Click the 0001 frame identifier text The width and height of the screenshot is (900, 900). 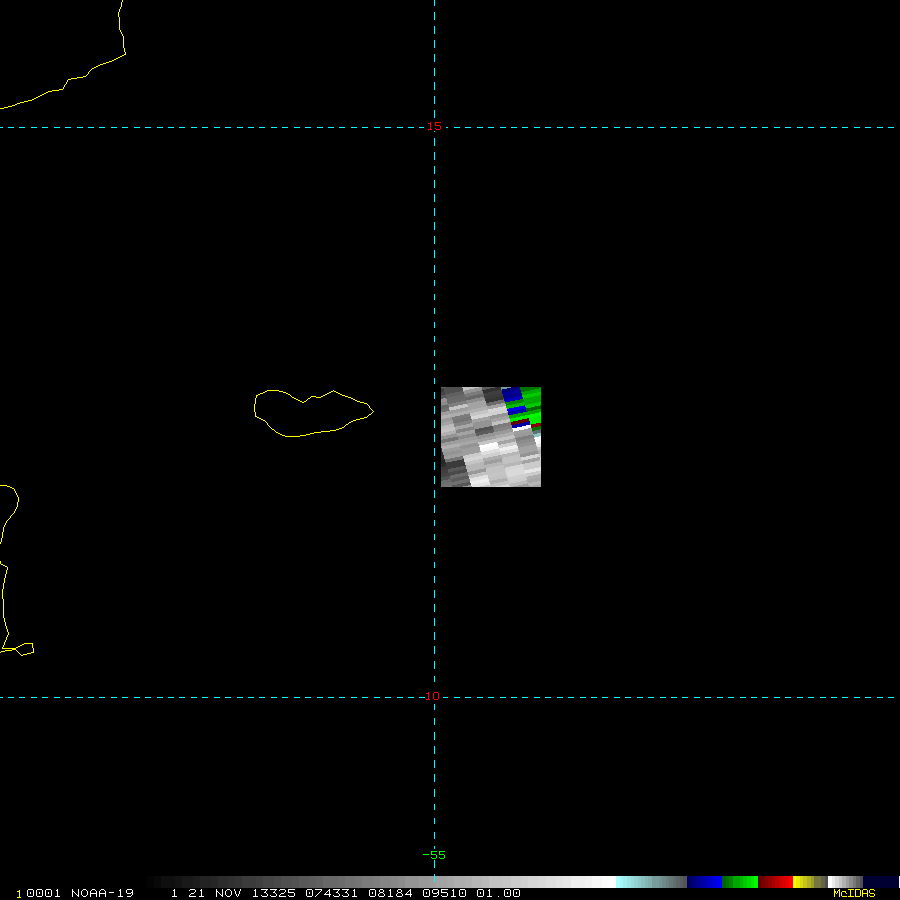tap(43, 893)
